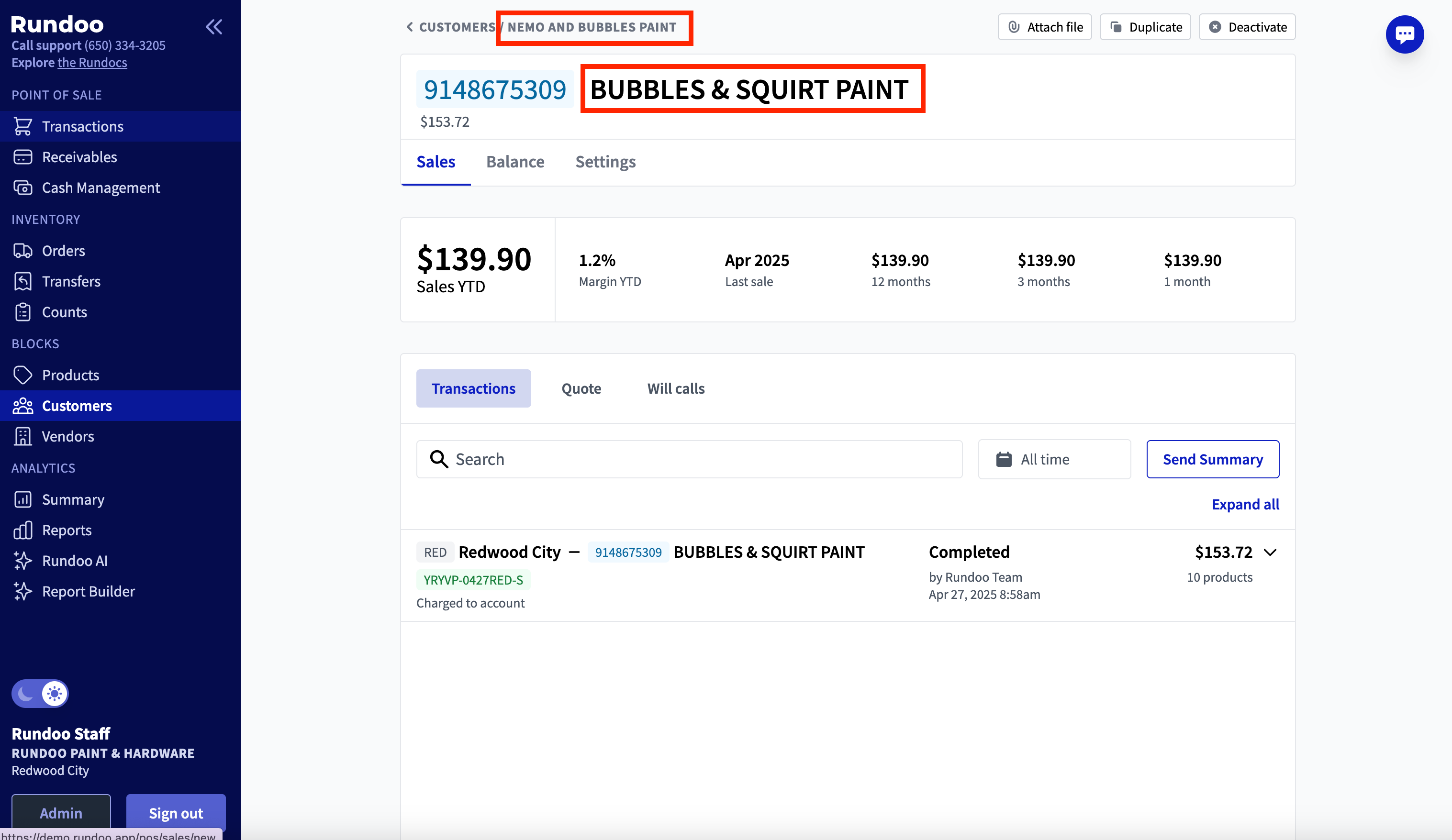Click the RED location badge
This screenshot has width=1452, height=840.
coord(435,552)
